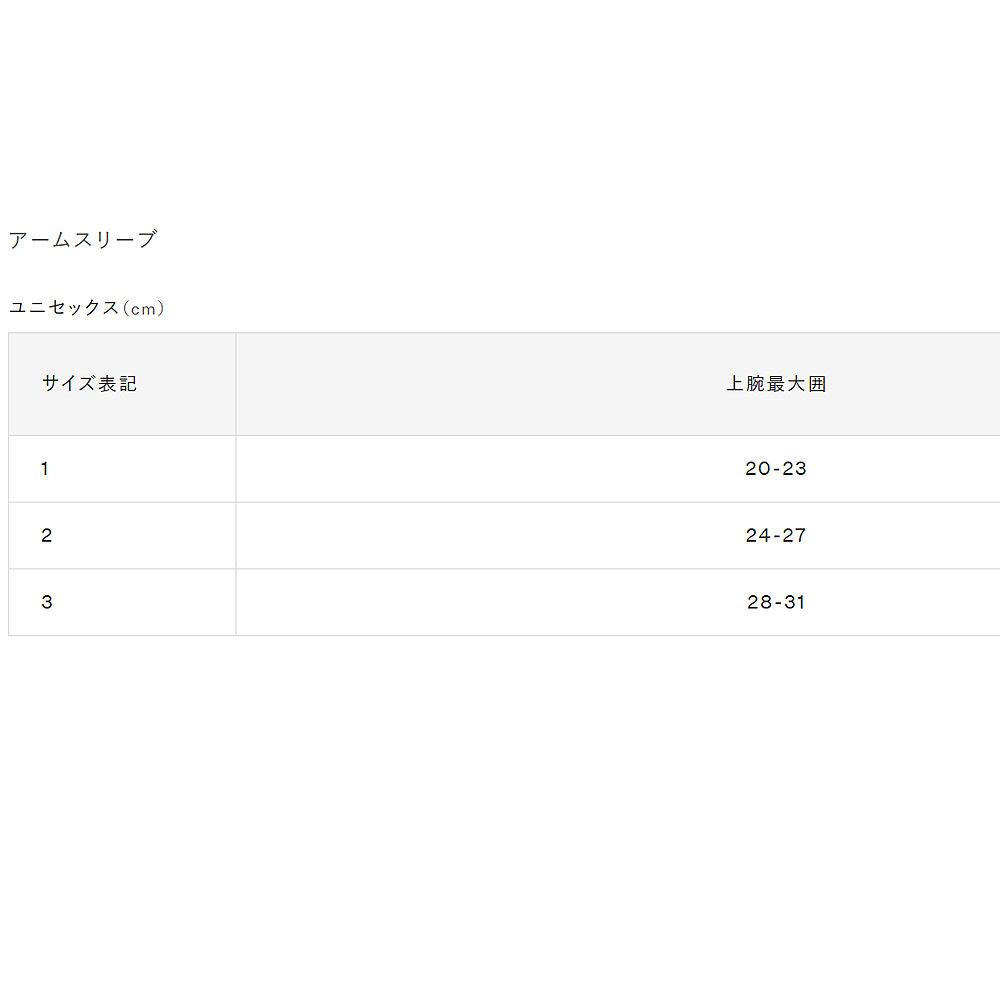Click the border line below the 24-27 row
The image size is (1000, 1000).
coord(500,569)
